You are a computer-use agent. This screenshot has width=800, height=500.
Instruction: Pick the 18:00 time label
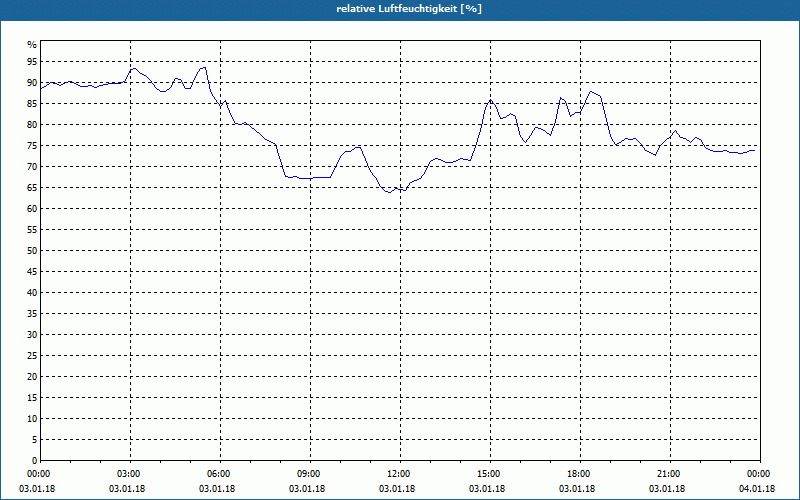(x=580, y=474)
